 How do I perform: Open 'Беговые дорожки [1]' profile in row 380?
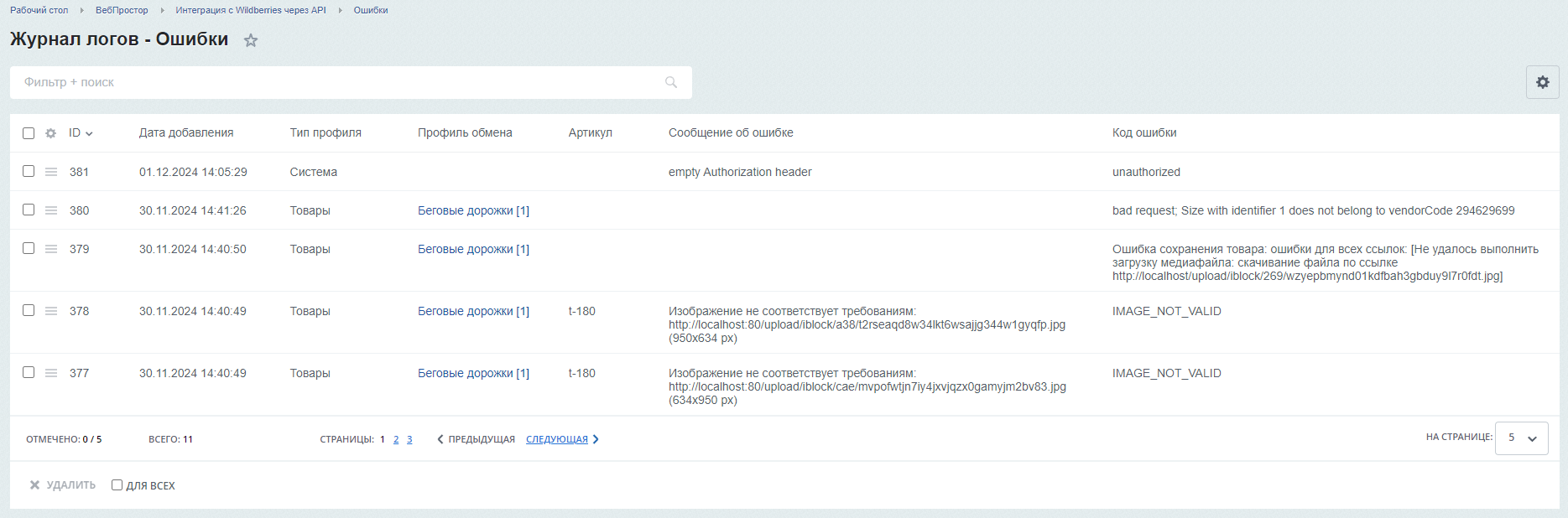pyautogui.click(x=473, y=210)
